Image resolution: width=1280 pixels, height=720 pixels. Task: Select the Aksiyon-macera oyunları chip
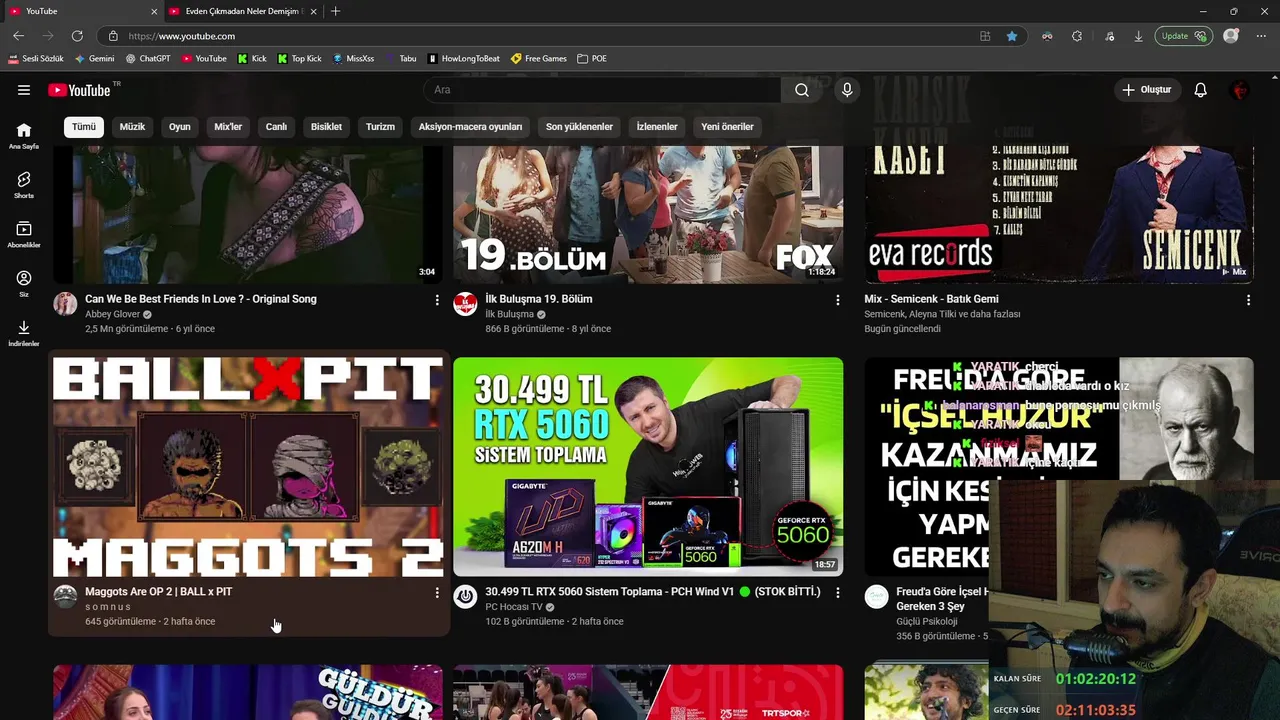click(470, 127)
